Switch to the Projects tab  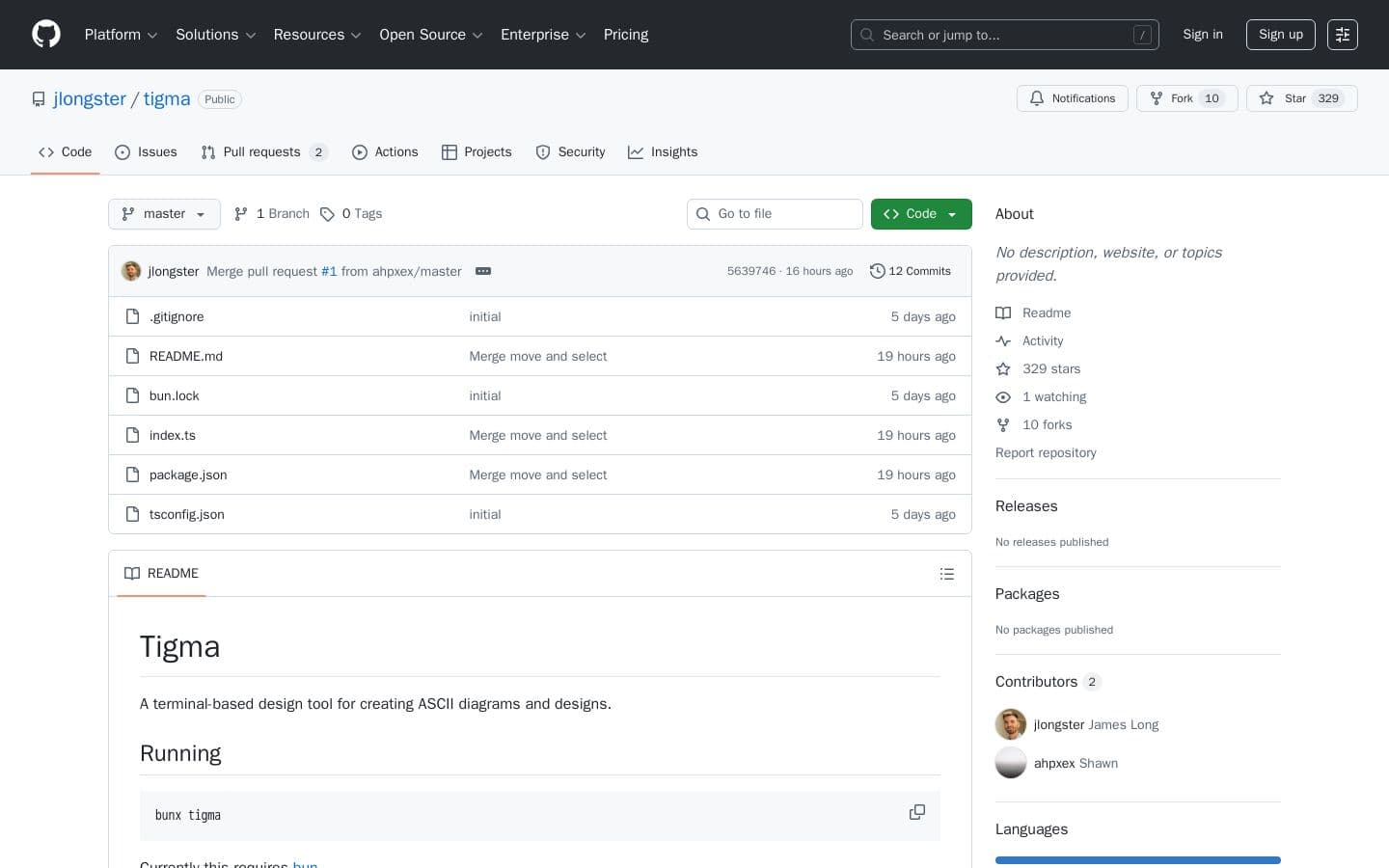pos(477,152)
